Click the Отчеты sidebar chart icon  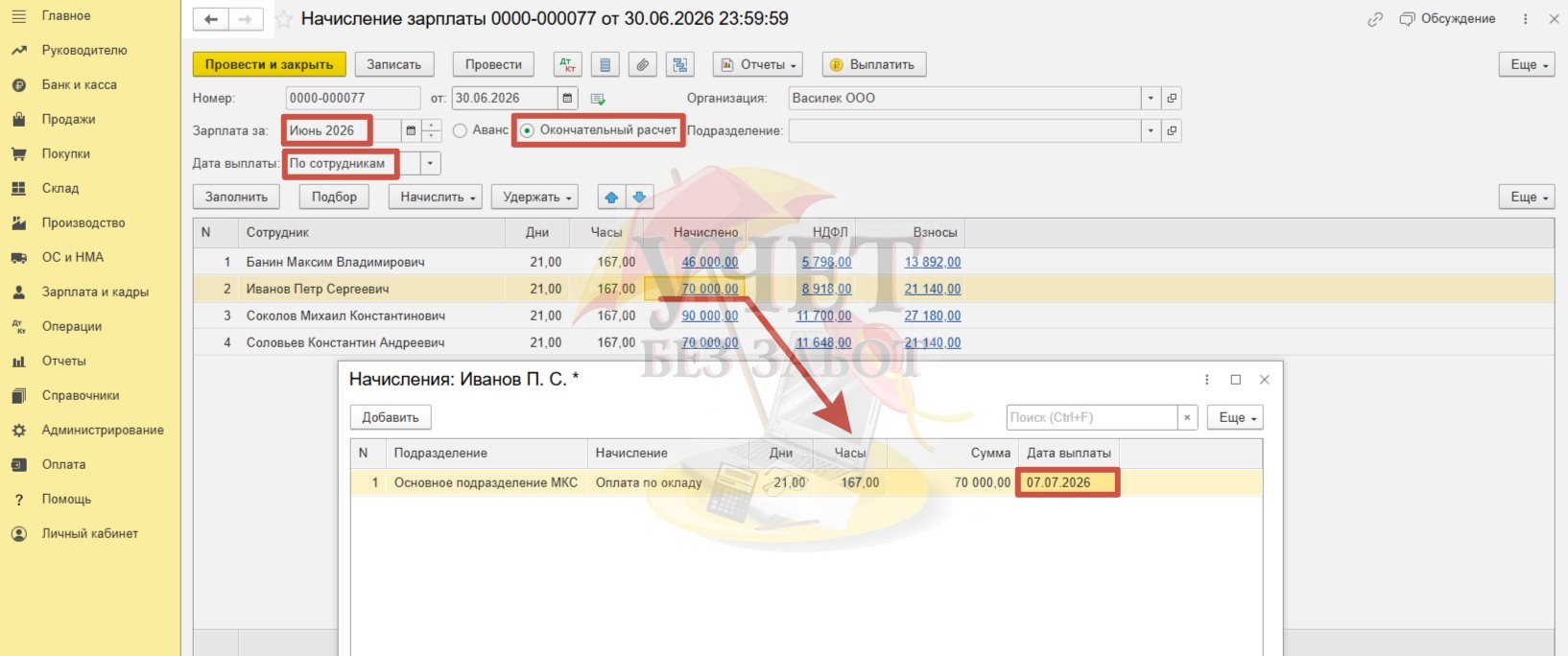[x=18, y=361]
